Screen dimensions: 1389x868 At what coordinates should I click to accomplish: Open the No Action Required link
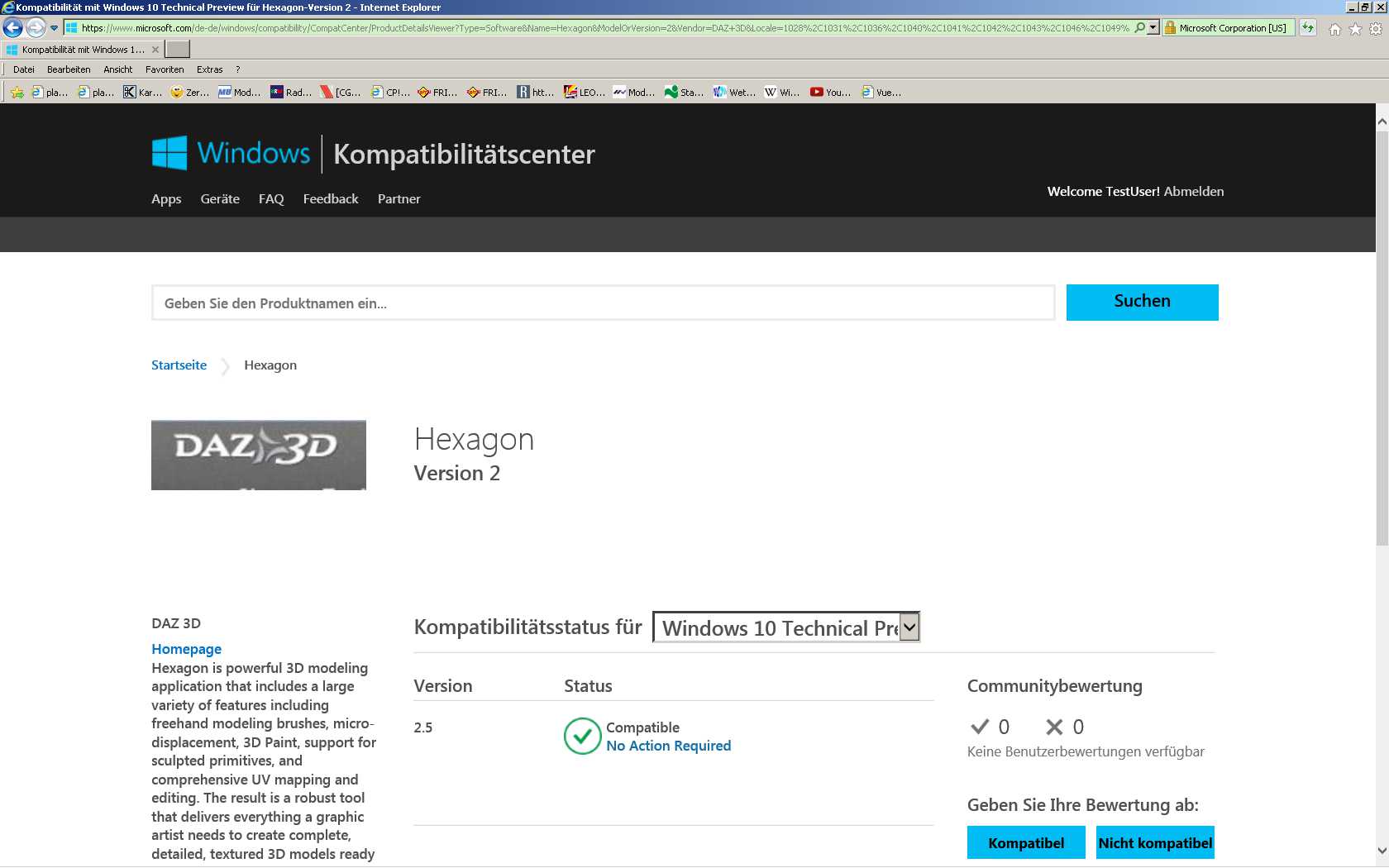pyautogui.click(x=668, y=746)
